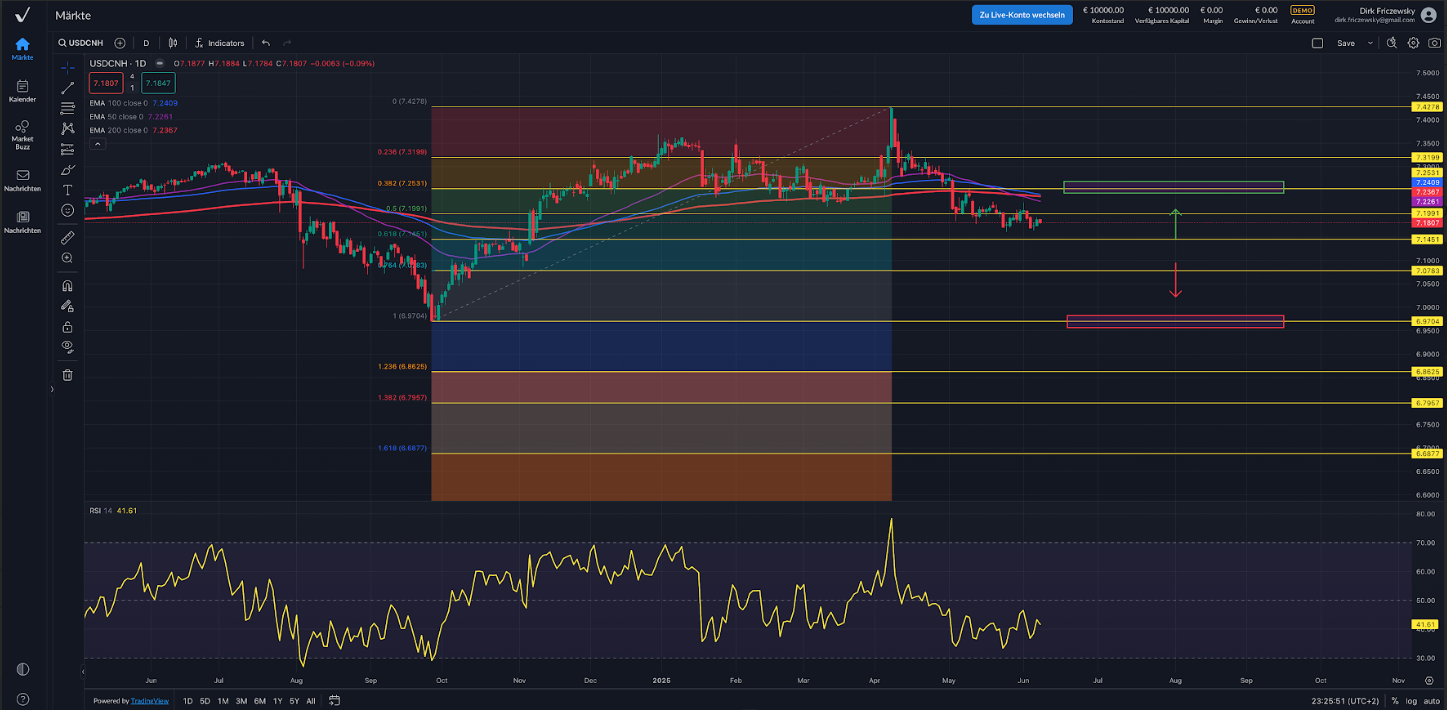
Task: Open the emoji stickers tool
Action: (67, 210)
